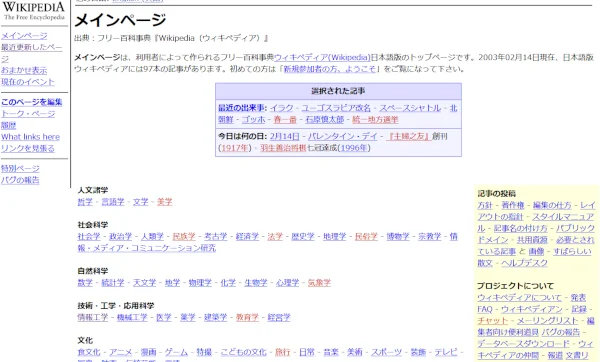This screenshot has width=600, height=362.
Task: Open the 社会学 link
Action: [89, 236]
